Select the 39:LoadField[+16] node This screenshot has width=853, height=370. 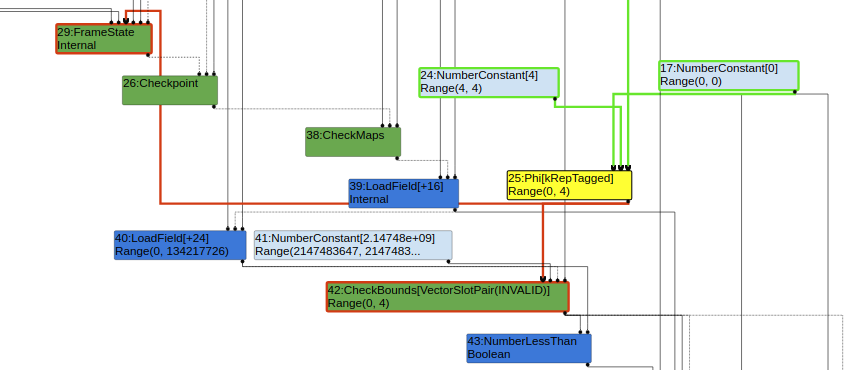(404, 193)
